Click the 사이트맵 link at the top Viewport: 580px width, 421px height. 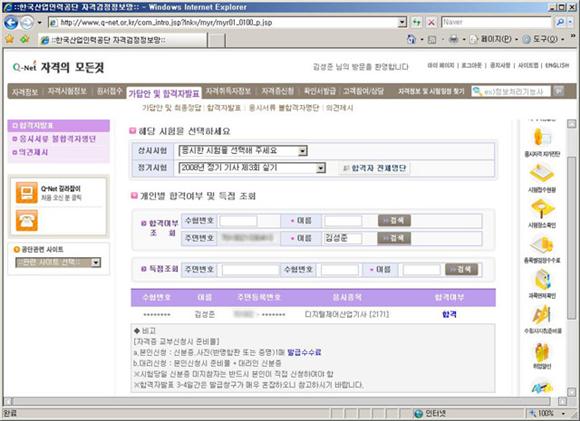[x=528, y=65]
